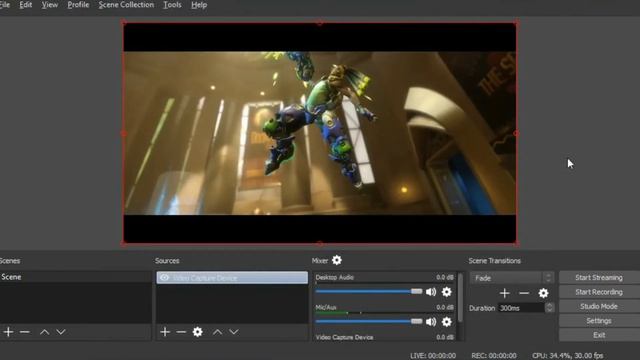Screen dimensions: 640x360
Task: Select Video Capture Device source row
Action: (232, 278)
